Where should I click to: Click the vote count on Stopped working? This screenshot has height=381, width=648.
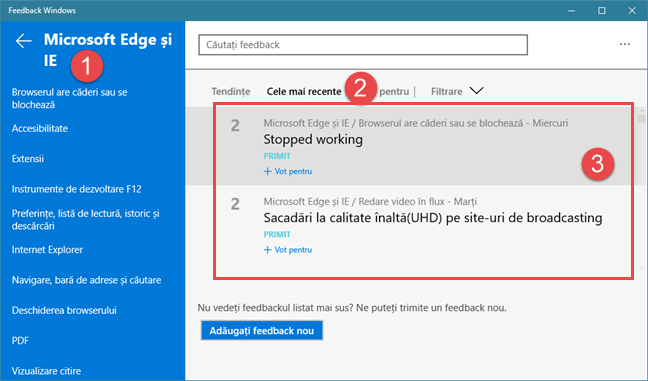(235, 126)
